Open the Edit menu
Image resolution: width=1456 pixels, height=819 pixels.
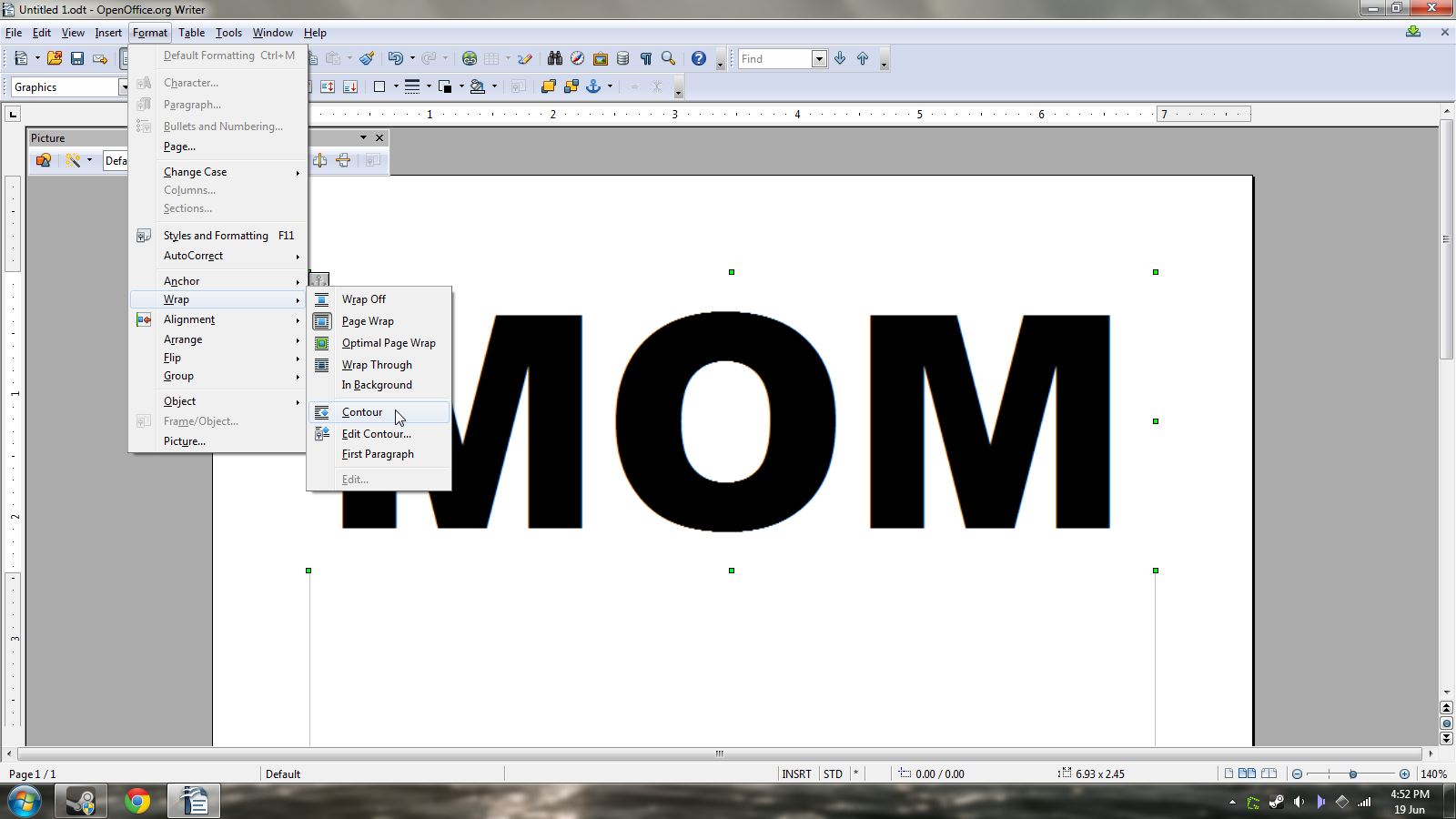point(42,33)
